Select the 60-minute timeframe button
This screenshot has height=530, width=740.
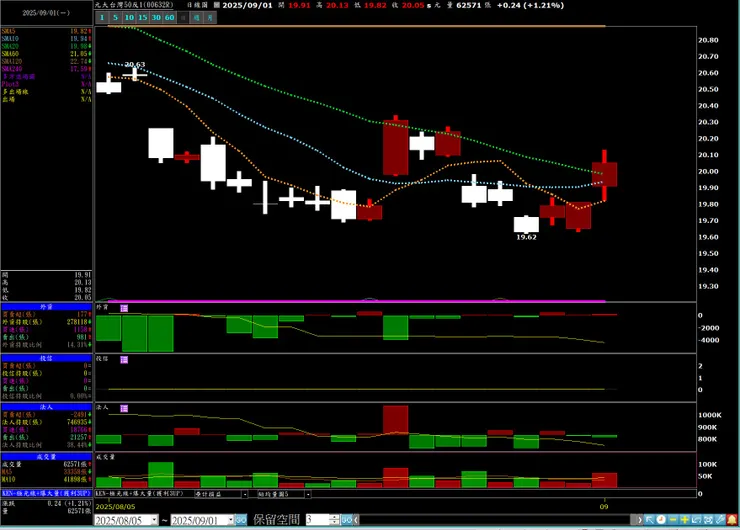pyautogui.click(x=170, y=17)
